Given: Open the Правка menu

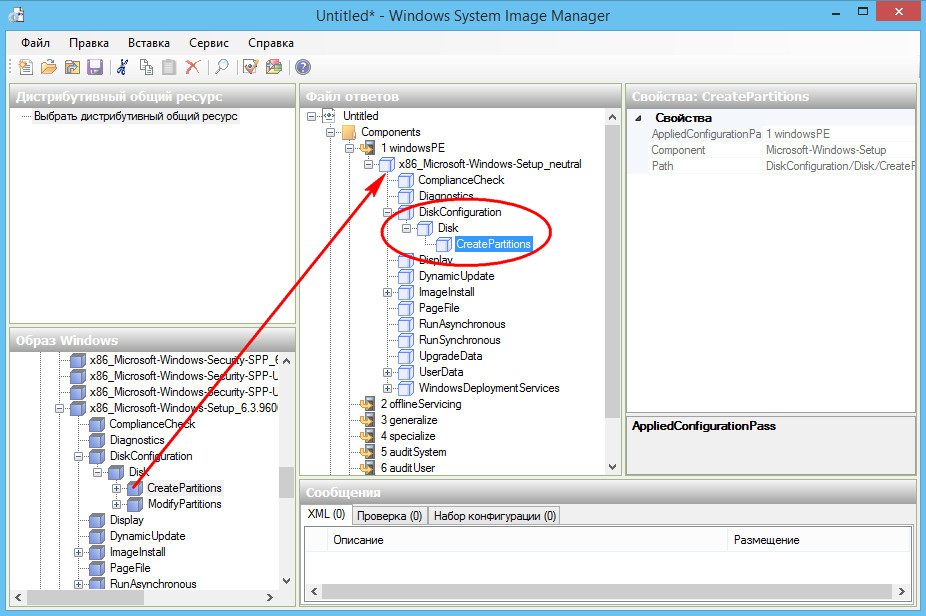Looking at the screenshot, I should point(89,43).
